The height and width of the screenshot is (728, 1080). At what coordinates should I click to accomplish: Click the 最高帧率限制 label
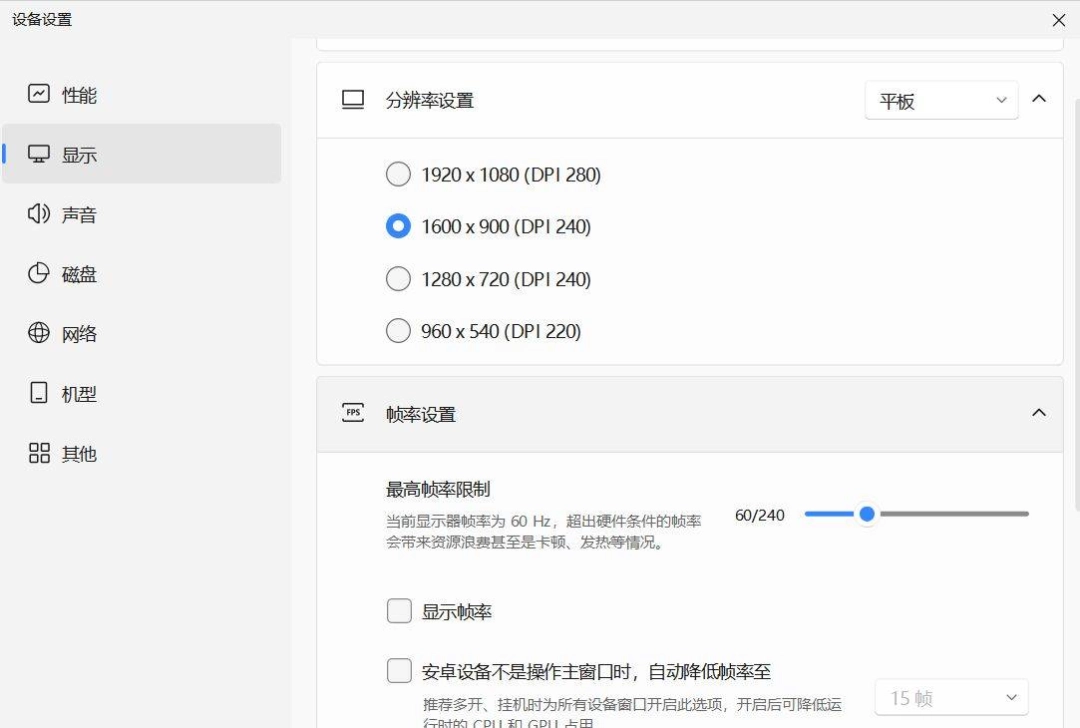click(x=438, y=490)
